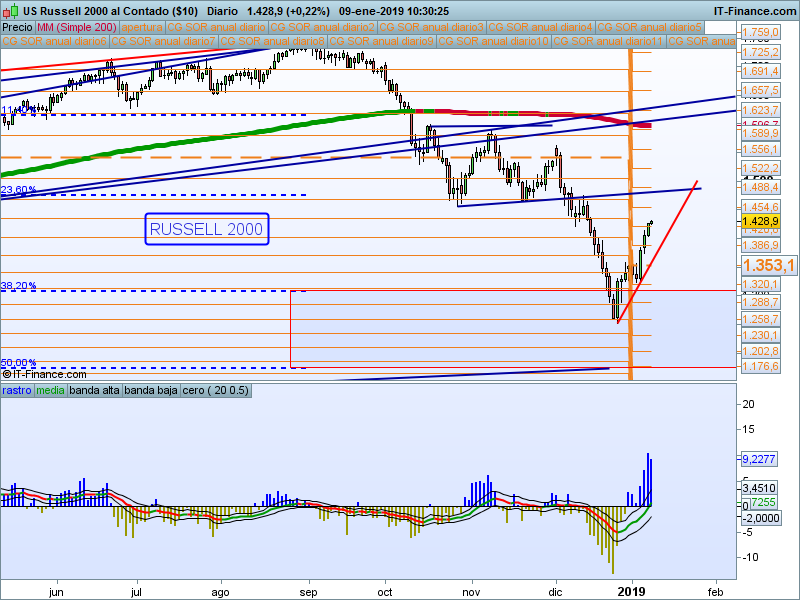This screenshot has width=800, height=600.
Task: Click the 1.488,4 price level label
Action: click(760, 187)
